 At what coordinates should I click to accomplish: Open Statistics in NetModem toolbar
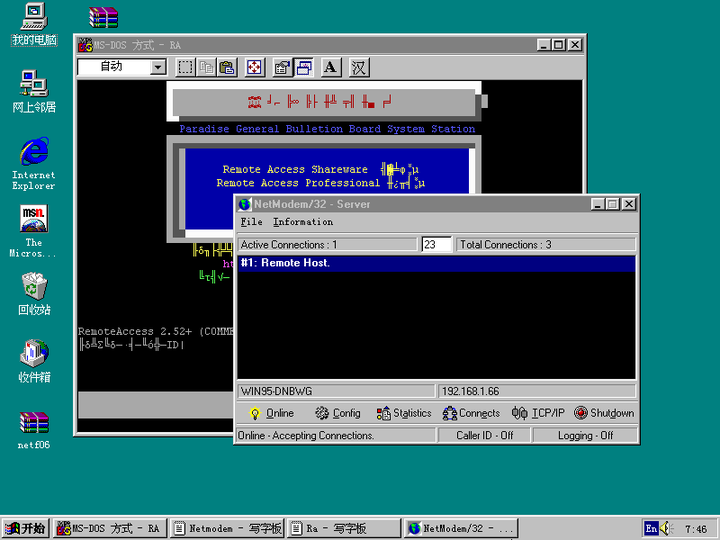tap(404, 413)
